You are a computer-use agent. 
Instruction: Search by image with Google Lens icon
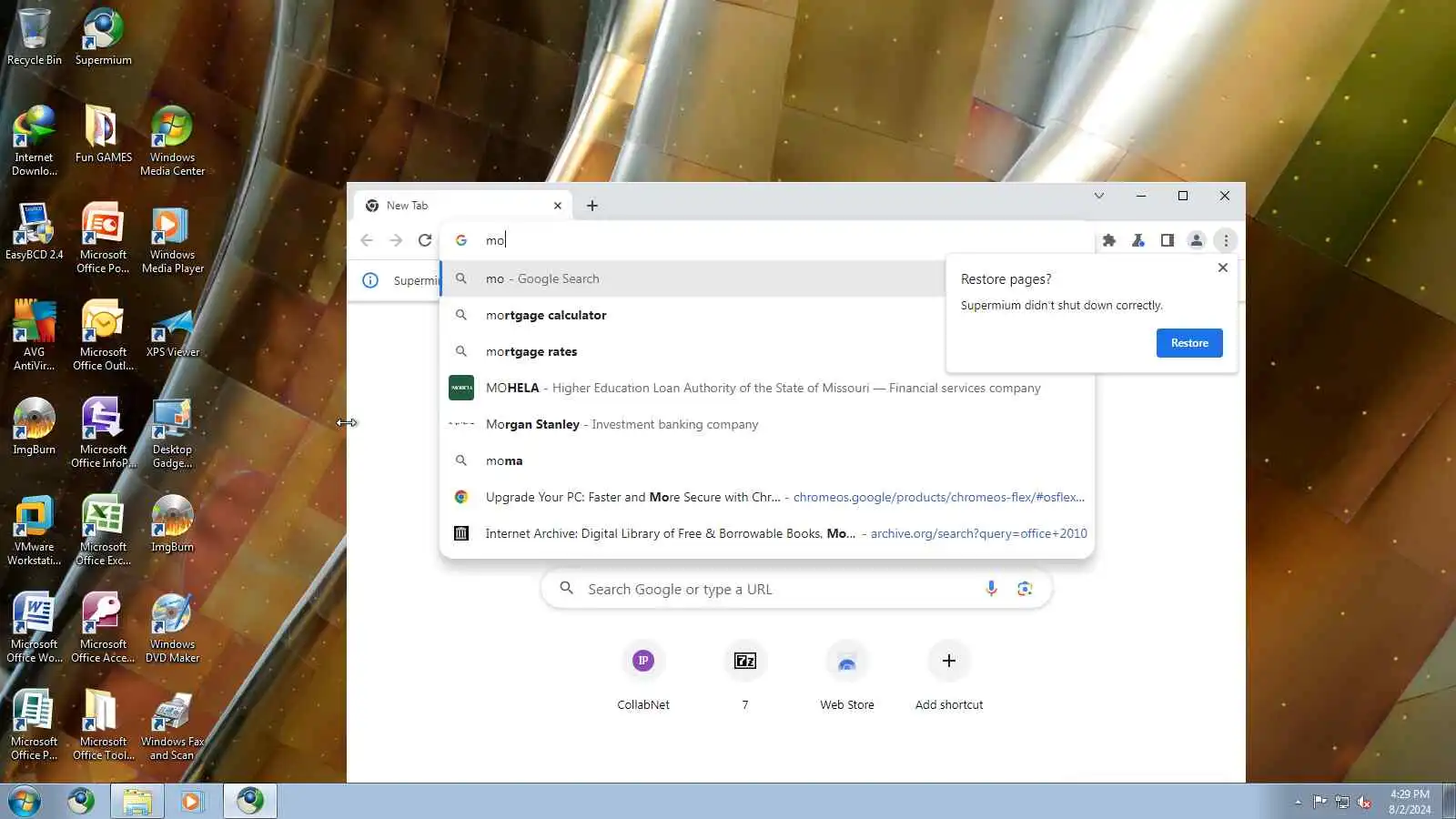click(x=1025, y=589)
